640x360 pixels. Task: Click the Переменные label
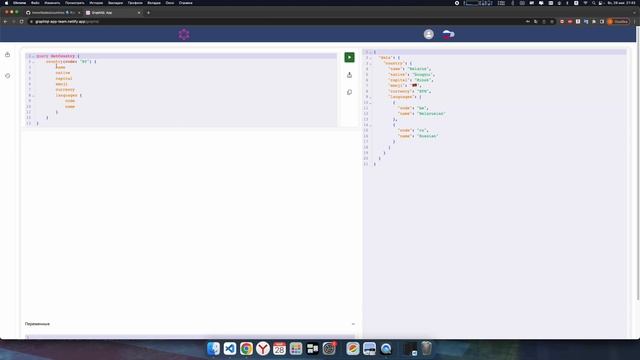37,324
